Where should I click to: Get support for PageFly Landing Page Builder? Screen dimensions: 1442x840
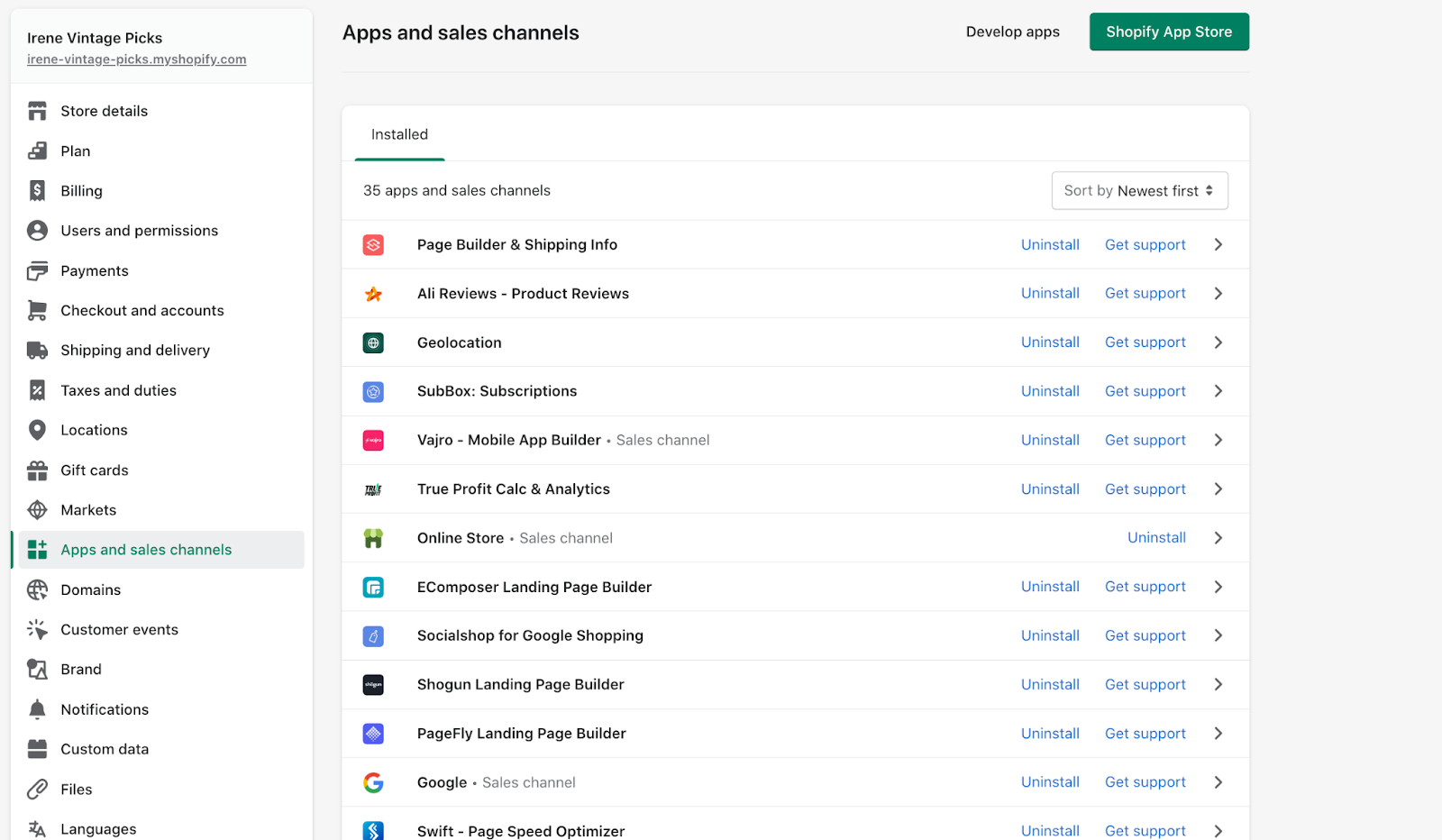(1145, 734)
